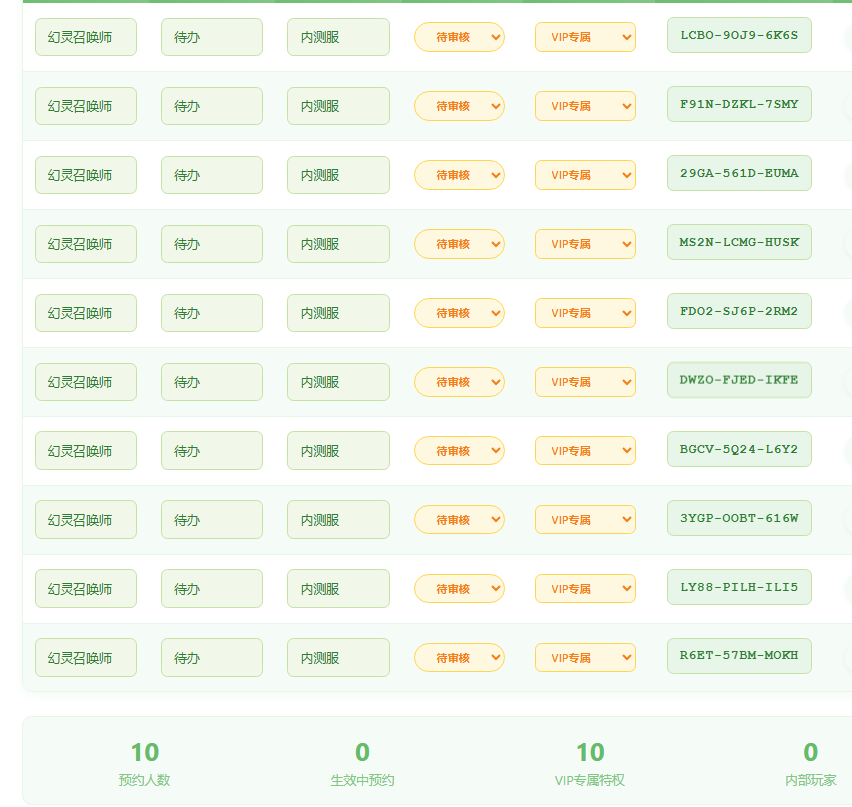Open the VIP专属 dropdown in the LY88 row

585,589
